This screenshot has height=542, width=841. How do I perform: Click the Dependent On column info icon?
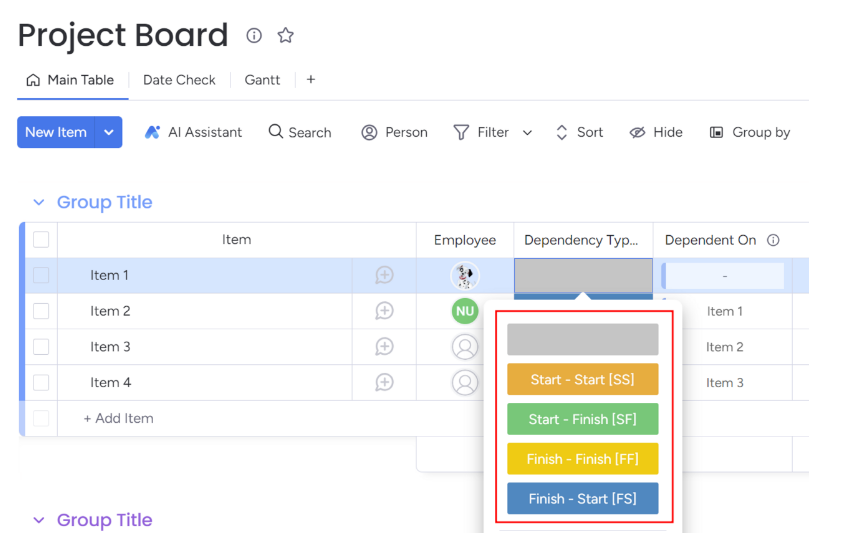point(773,240)
